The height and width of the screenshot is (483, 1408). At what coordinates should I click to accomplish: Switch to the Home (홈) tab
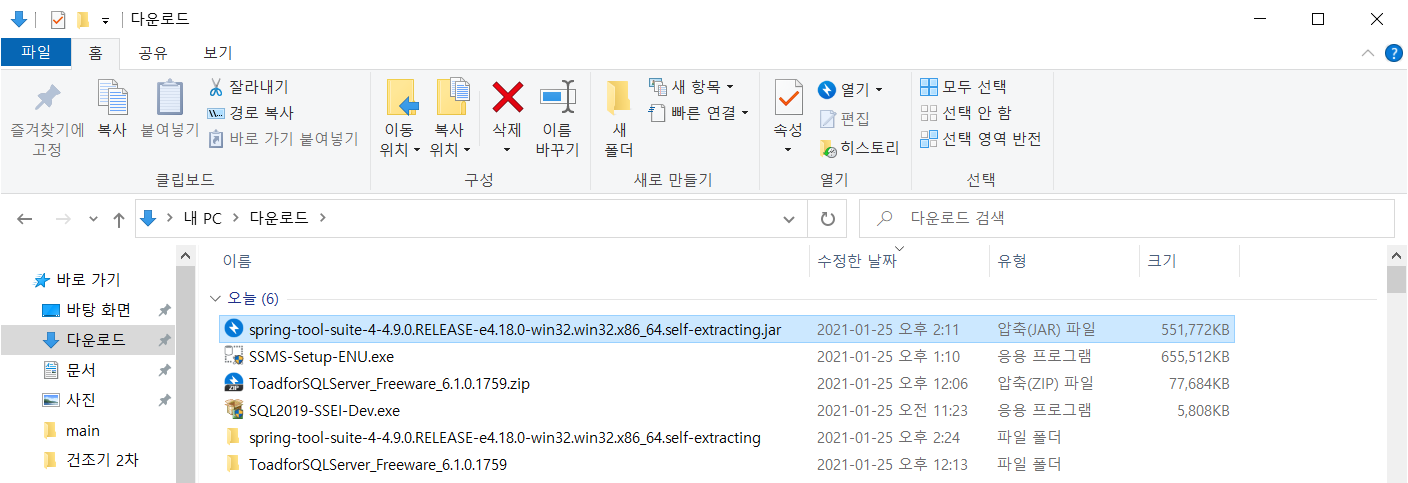point(95,53)
